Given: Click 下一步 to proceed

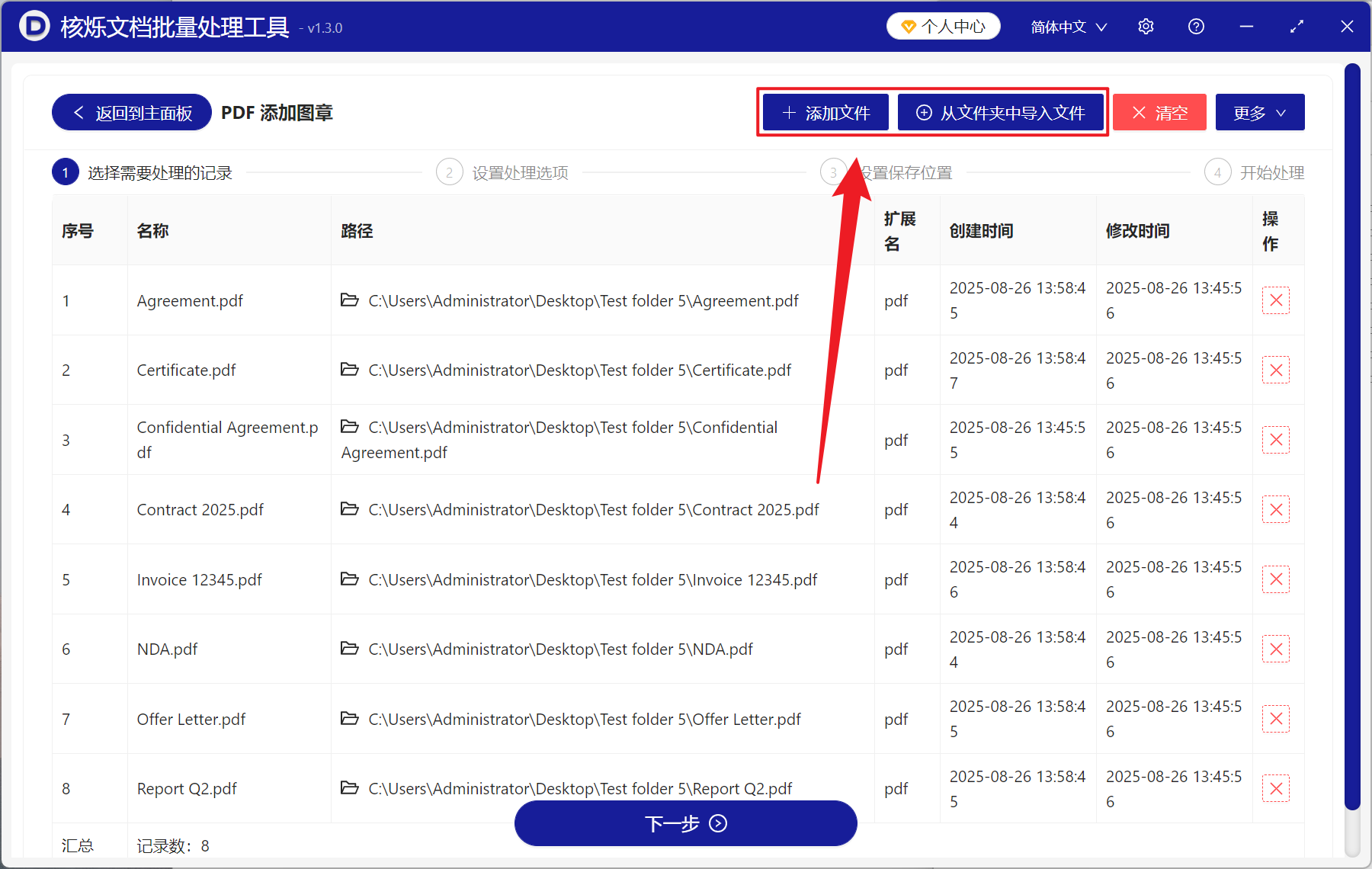Looking at the screenshot, I should click(685, 823).
